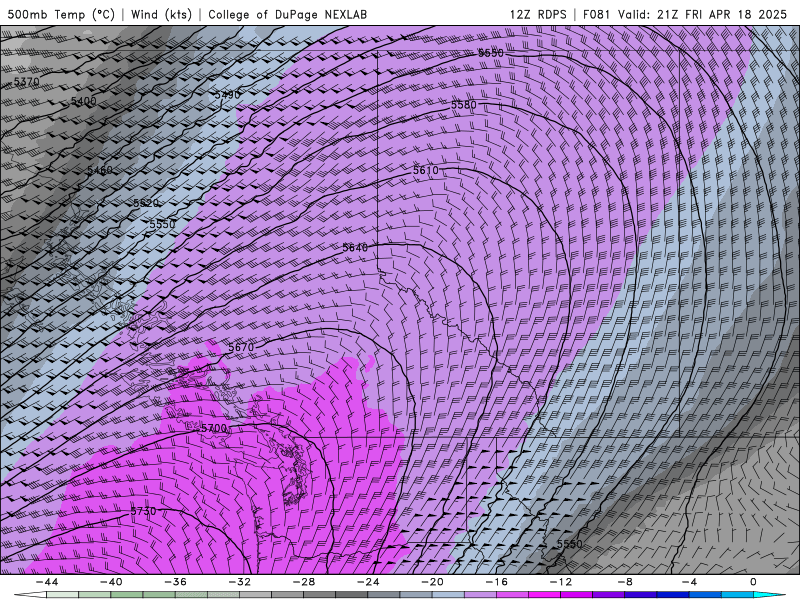Select the 5670 height contour label
Screen dimensions: 800x600
coord(241,347)
